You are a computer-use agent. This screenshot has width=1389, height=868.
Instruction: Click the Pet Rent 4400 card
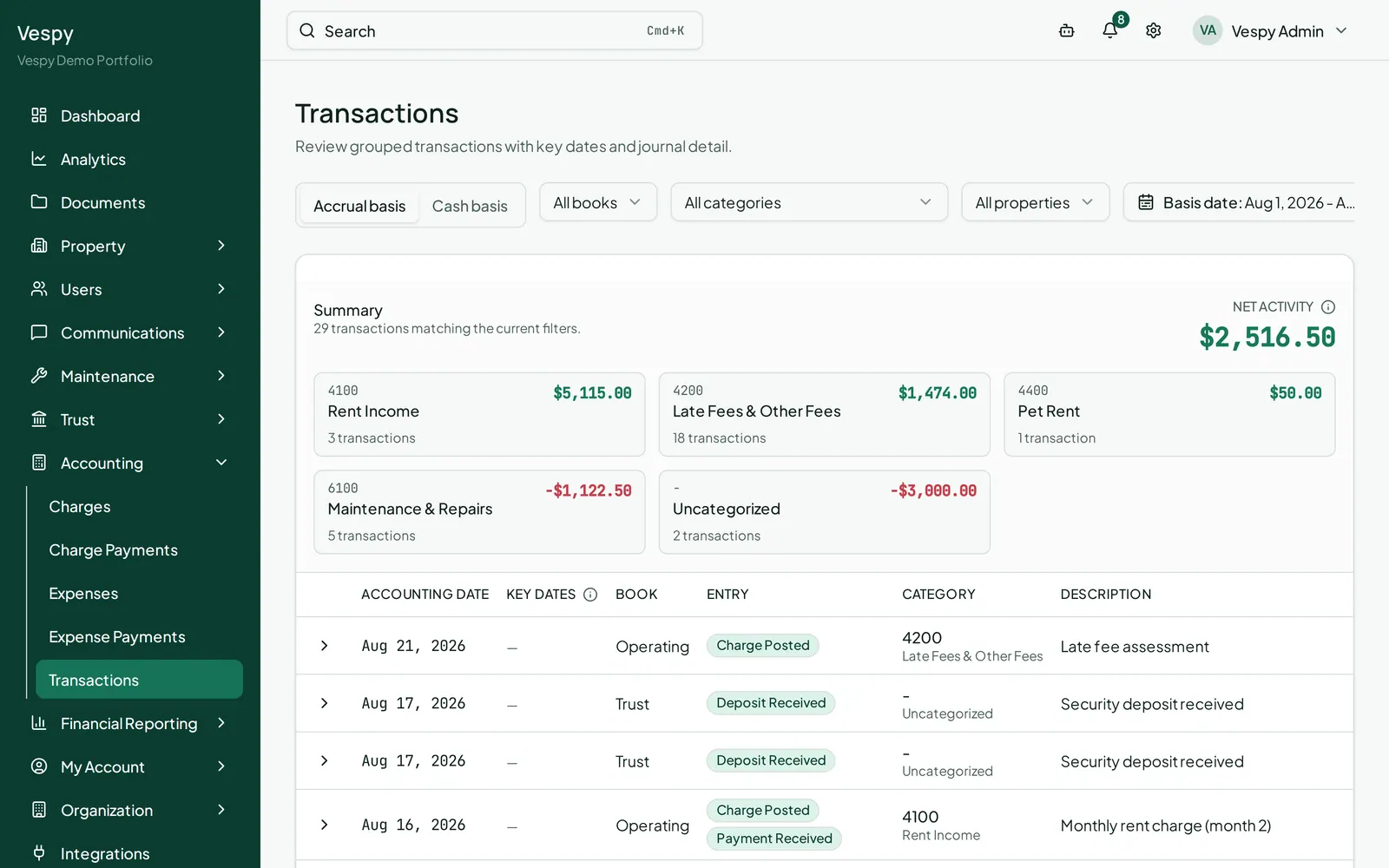coord(1169,415)
